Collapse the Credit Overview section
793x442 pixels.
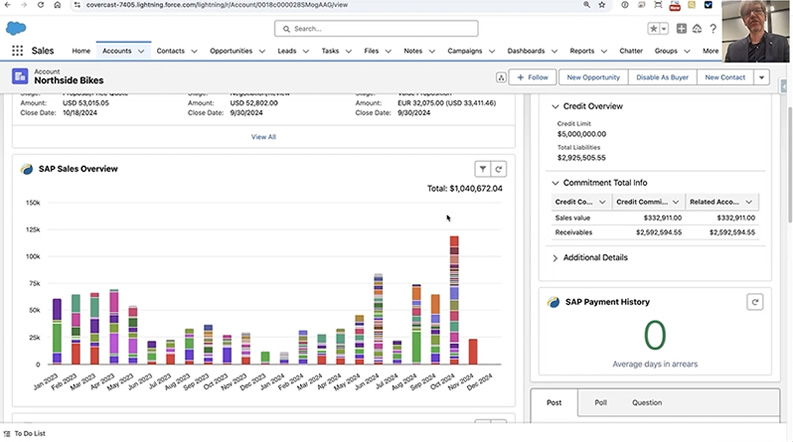(555, 106)
